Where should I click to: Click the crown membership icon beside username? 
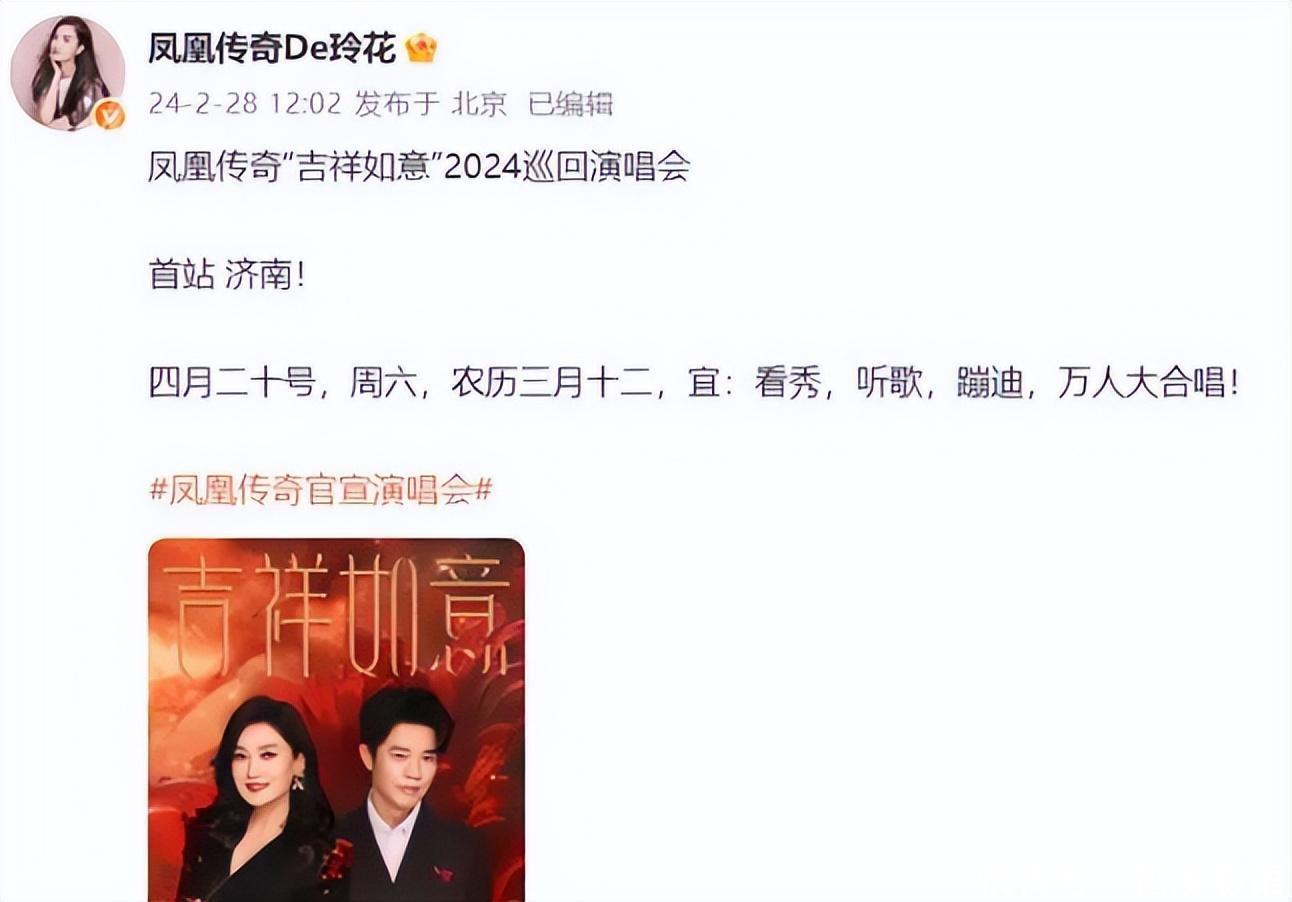click(x=421, y=47)
